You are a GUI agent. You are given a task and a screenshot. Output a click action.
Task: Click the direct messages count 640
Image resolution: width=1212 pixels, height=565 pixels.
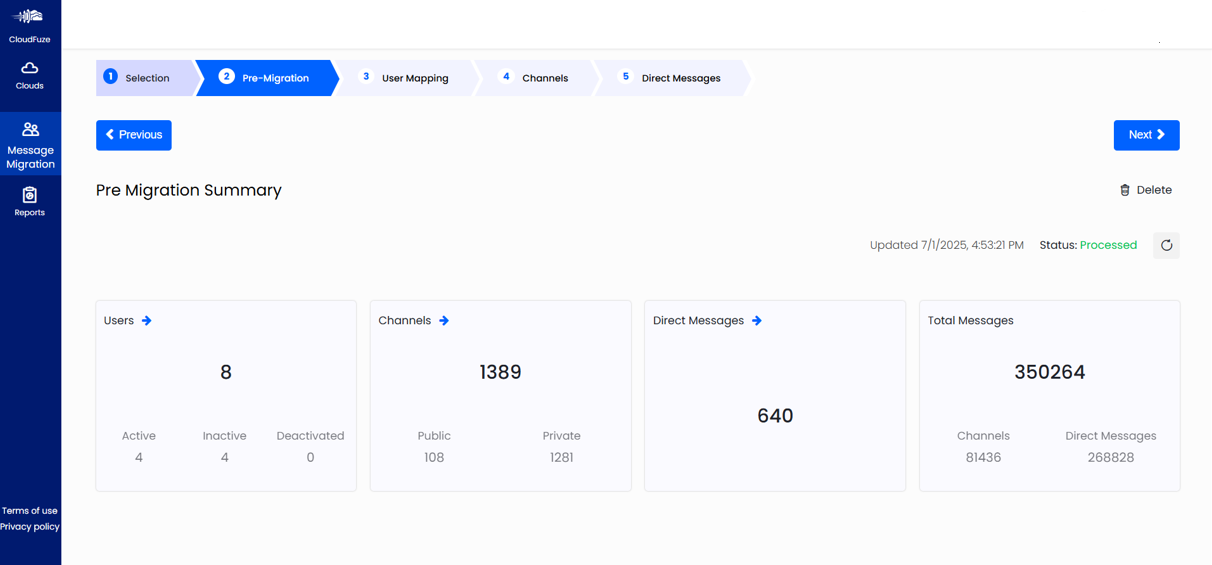pos(775,416)
